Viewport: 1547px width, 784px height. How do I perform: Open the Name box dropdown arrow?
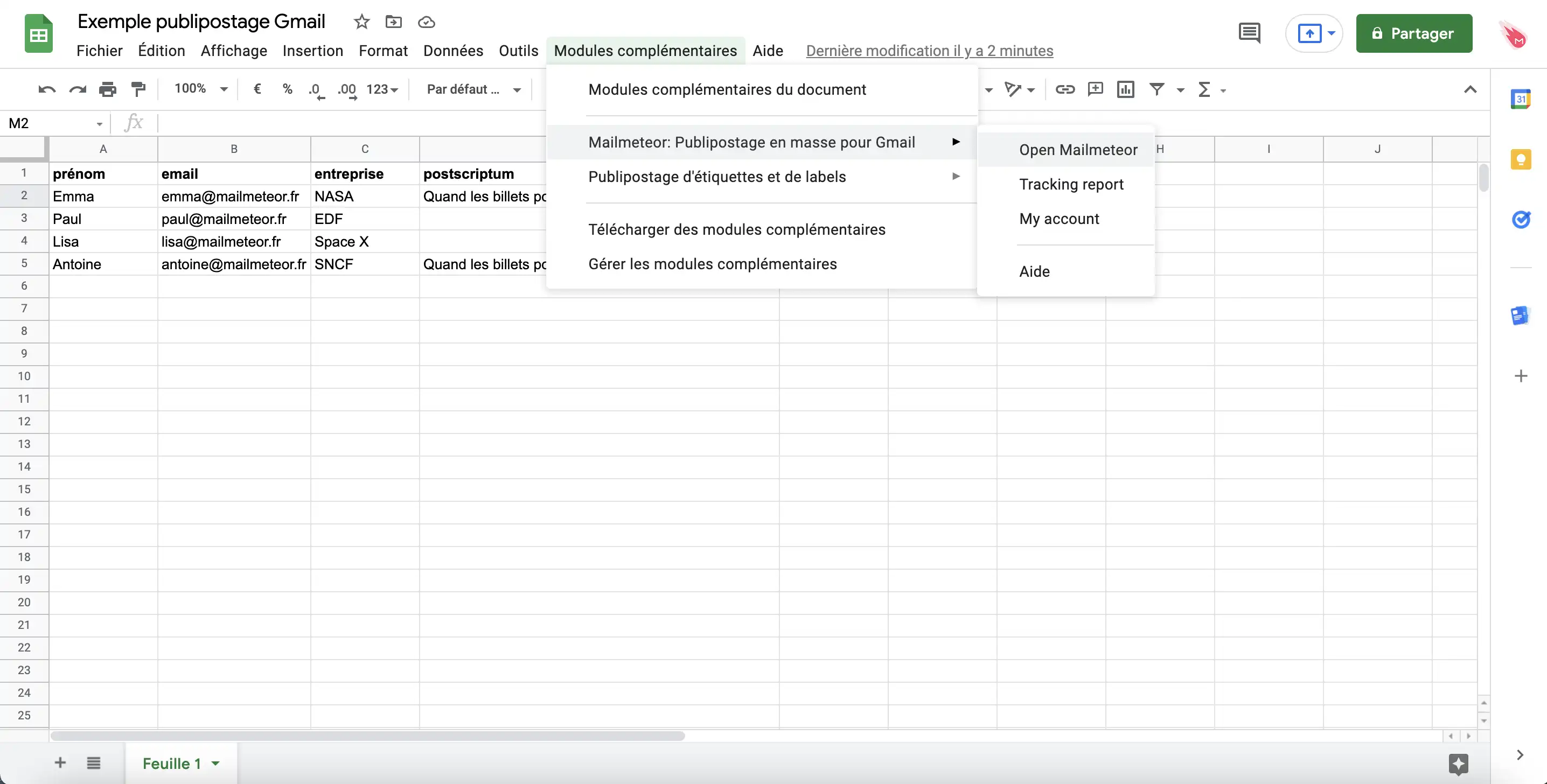coord(99,124)
